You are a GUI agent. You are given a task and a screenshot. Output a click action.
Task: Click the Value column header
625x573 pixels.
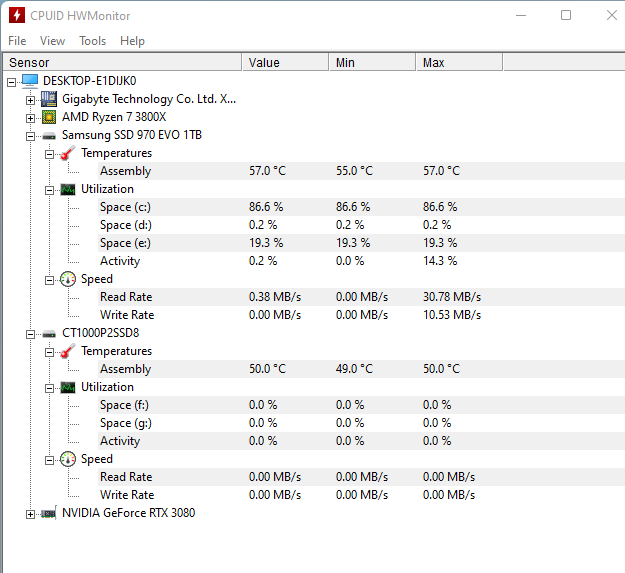tap(285, 63)
